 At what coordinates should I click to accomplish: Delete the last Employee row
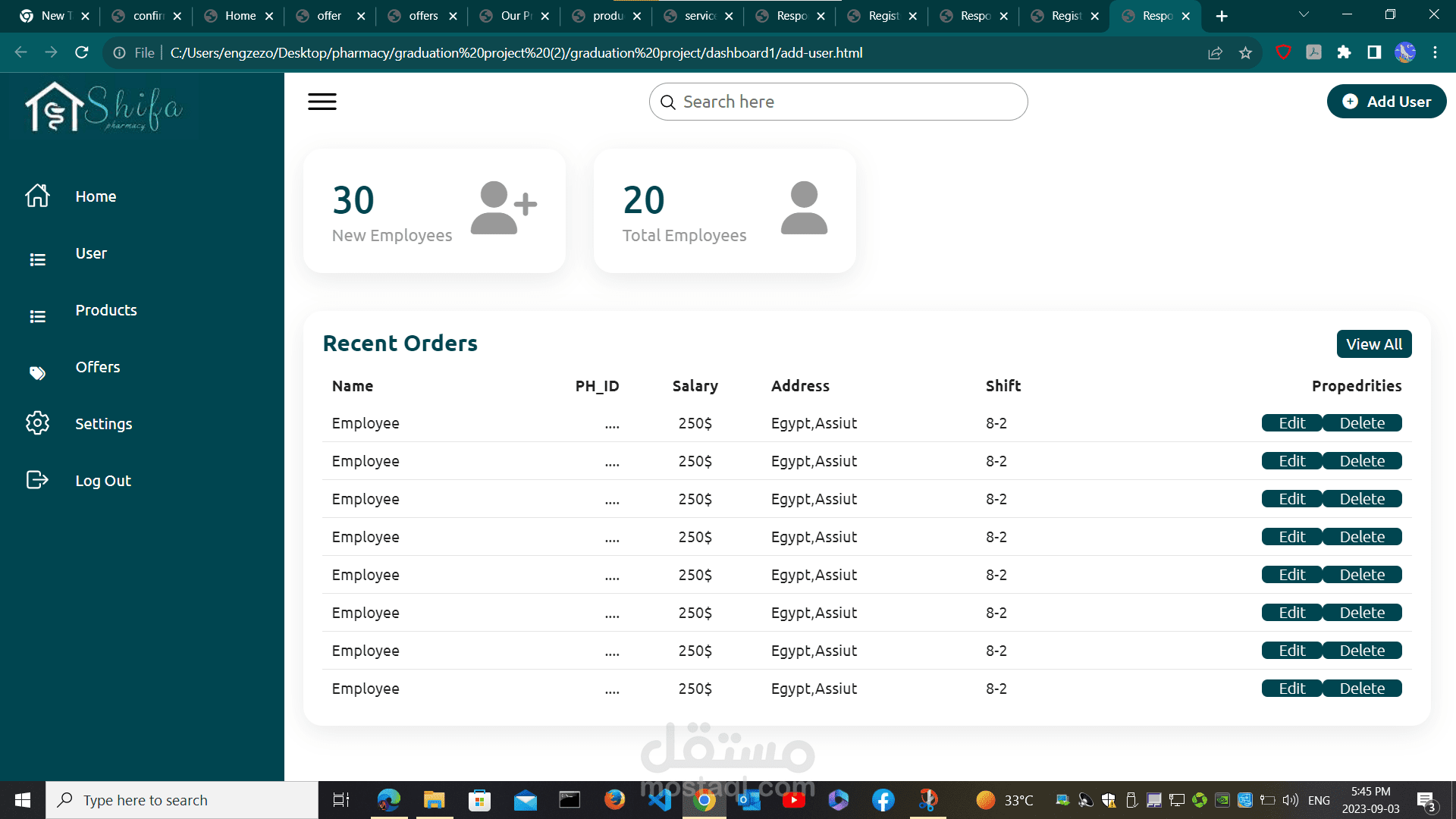click(x=1362, y=689)
